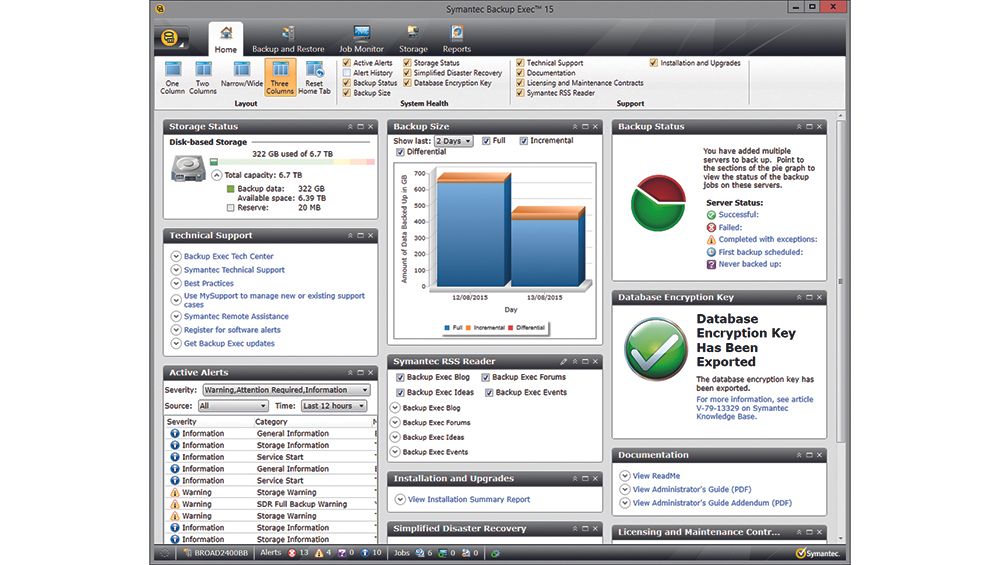The width and height of the screenshot is (1000, 565).
Task: Click the Jobs icon in status bar
Action: click(x=420, y=553)
